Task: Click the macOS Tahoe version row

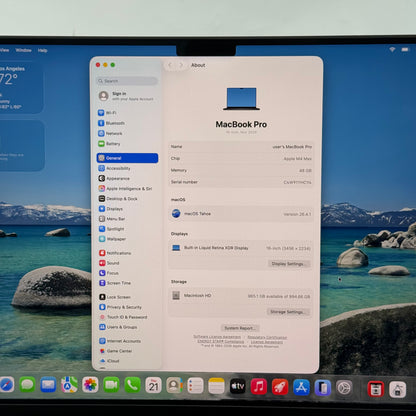Action: point(241,214)
